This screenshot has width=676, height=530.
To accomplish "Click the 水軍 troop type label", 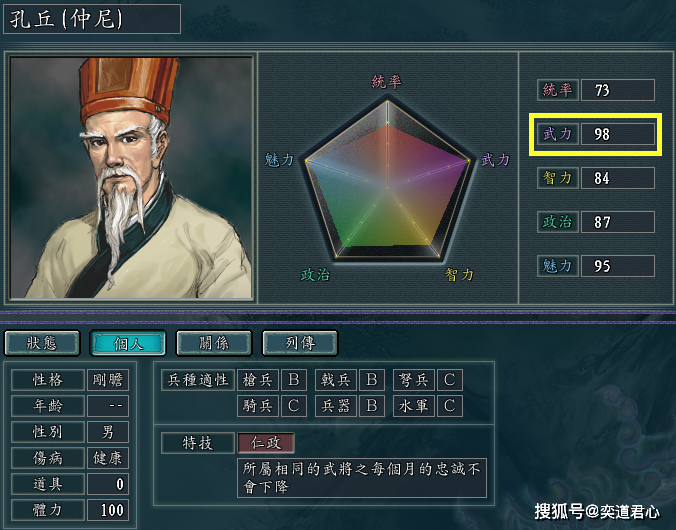I will [413, 406].
